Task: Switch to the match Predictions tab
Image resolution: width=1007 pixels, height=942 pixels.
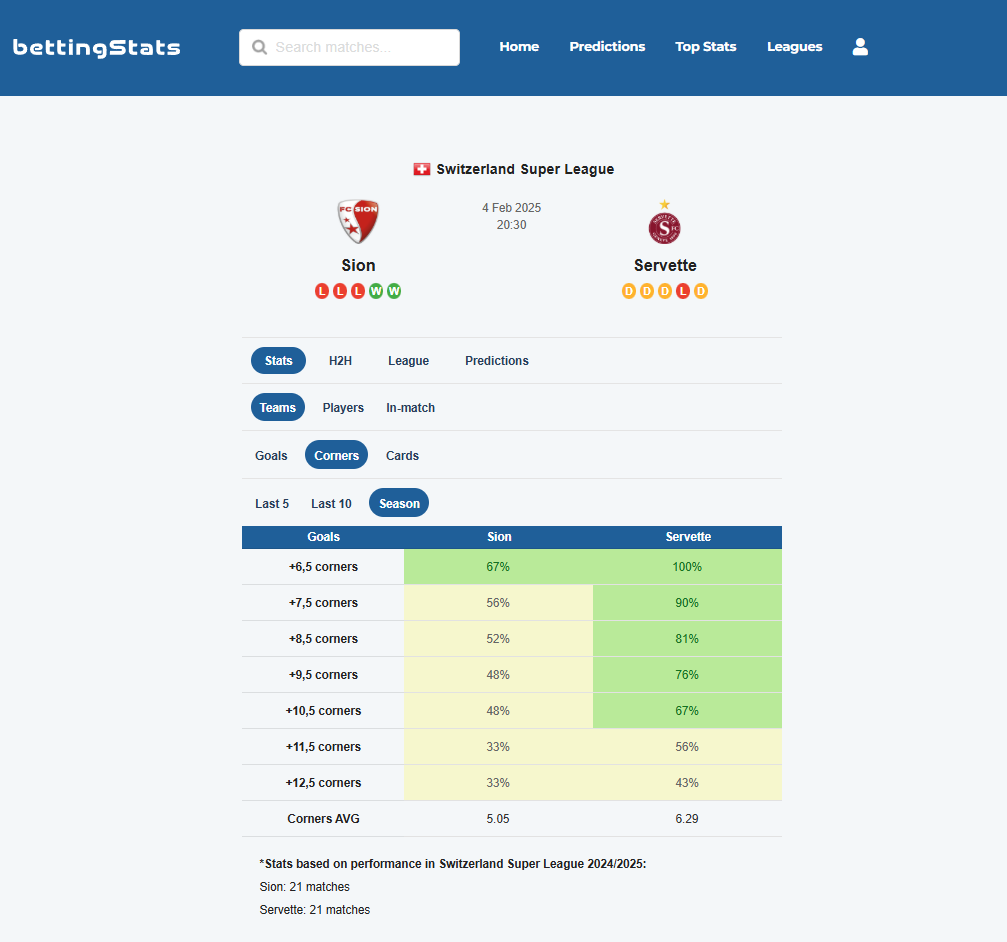Action: 496,361
